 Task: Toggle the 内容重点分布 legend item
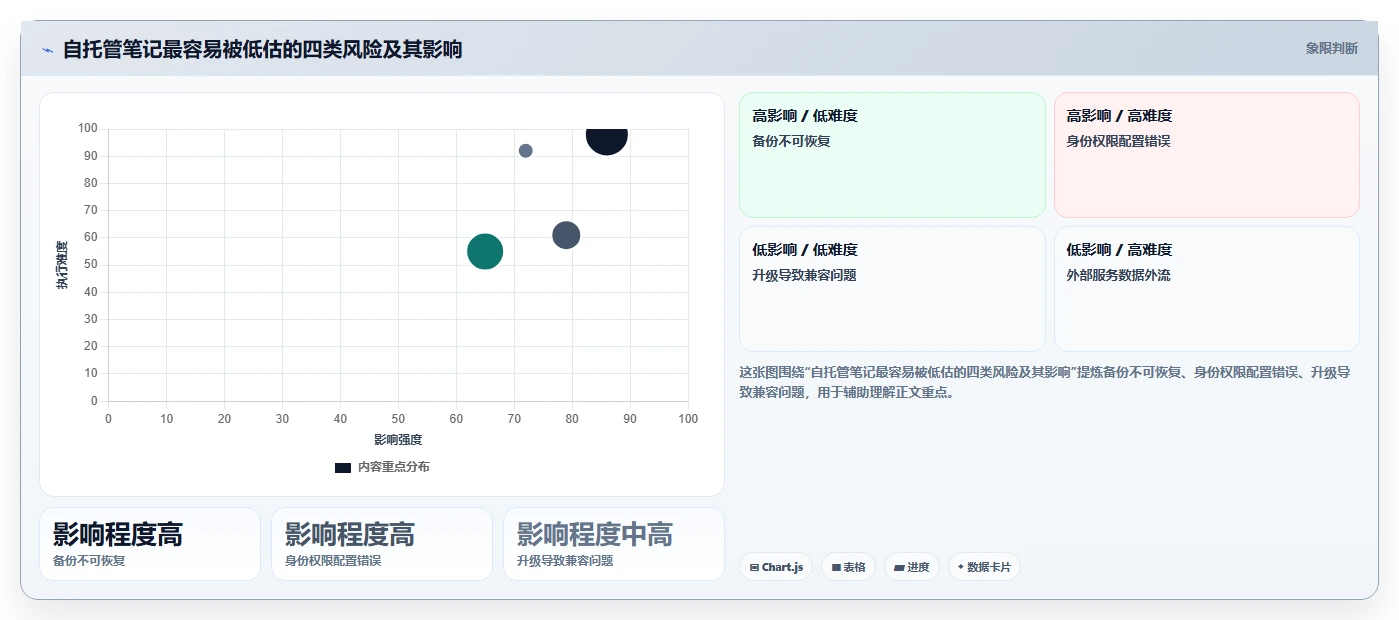(x=382, y=467)
